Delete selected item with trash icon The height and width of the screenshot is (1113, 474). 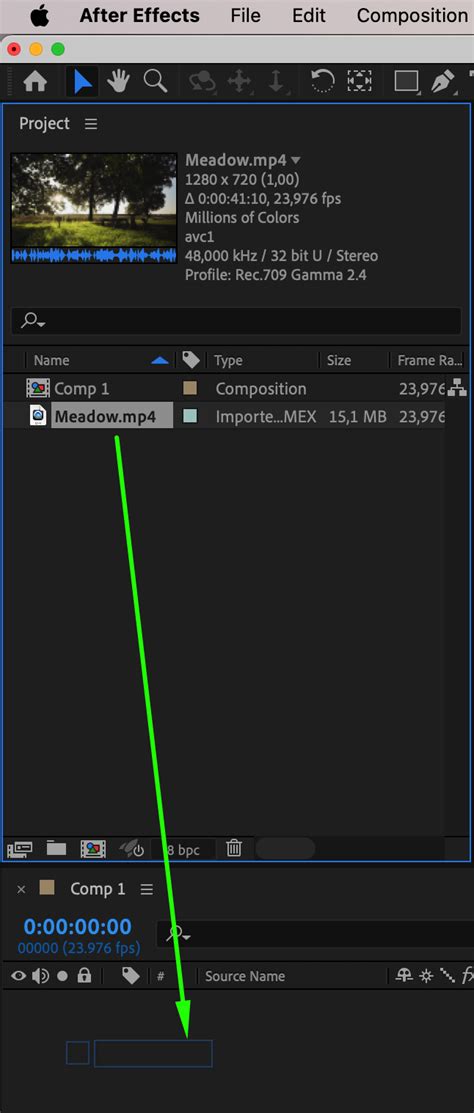[234, 848]
